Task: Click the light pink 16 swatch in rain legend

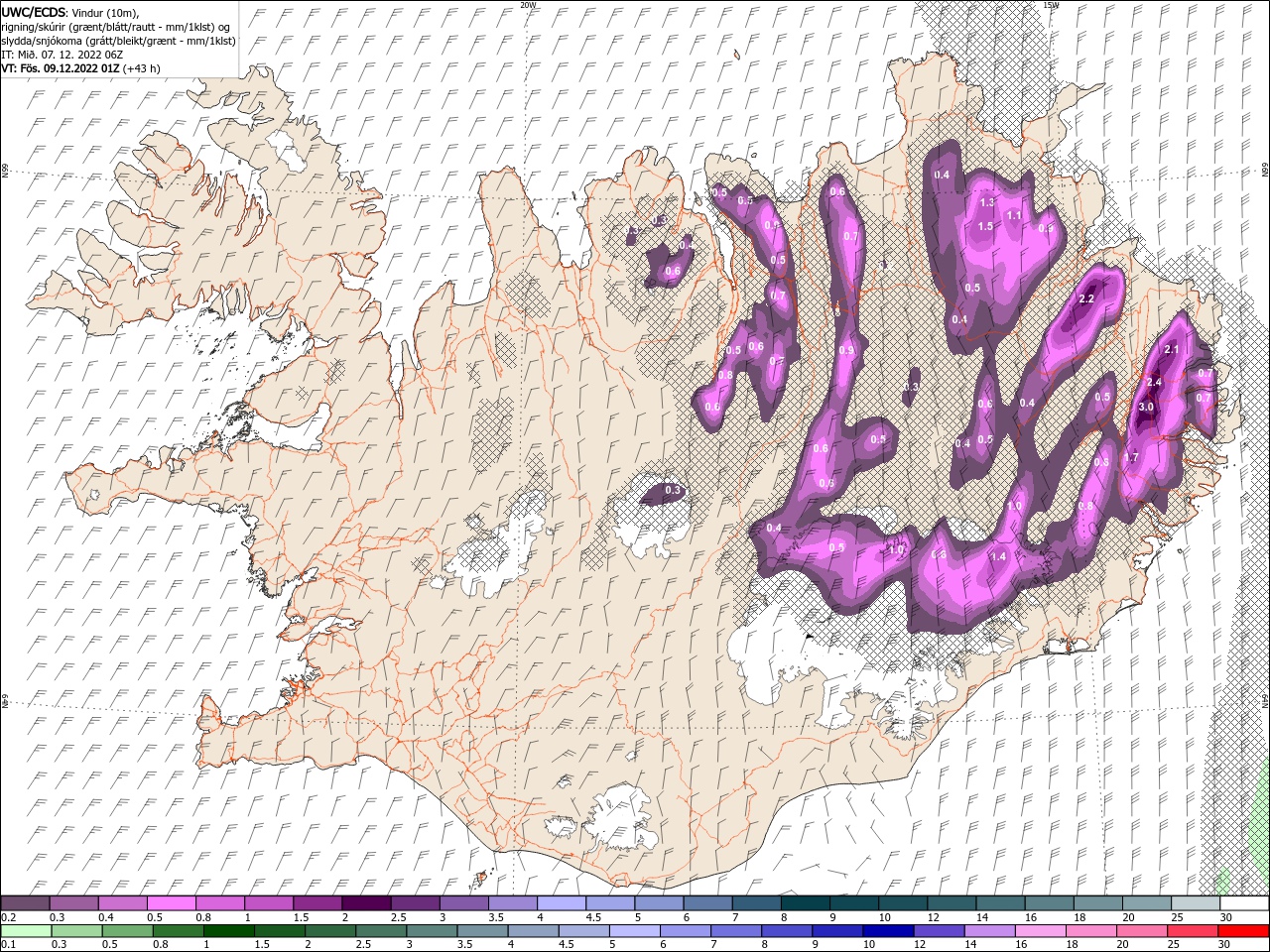Action: [x=1040, y=931]
